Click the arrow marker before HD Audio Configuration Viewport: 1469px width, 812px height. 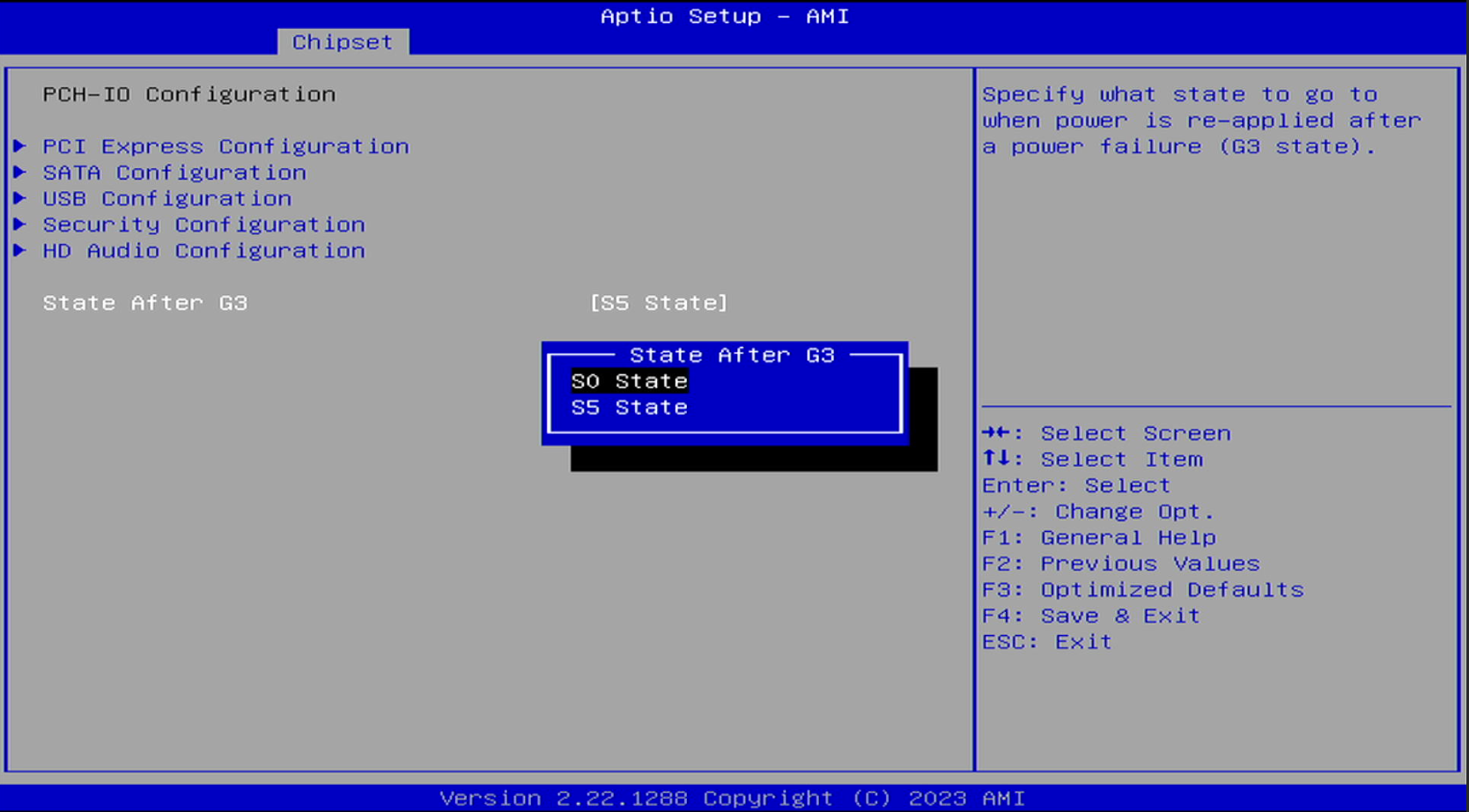21,251
